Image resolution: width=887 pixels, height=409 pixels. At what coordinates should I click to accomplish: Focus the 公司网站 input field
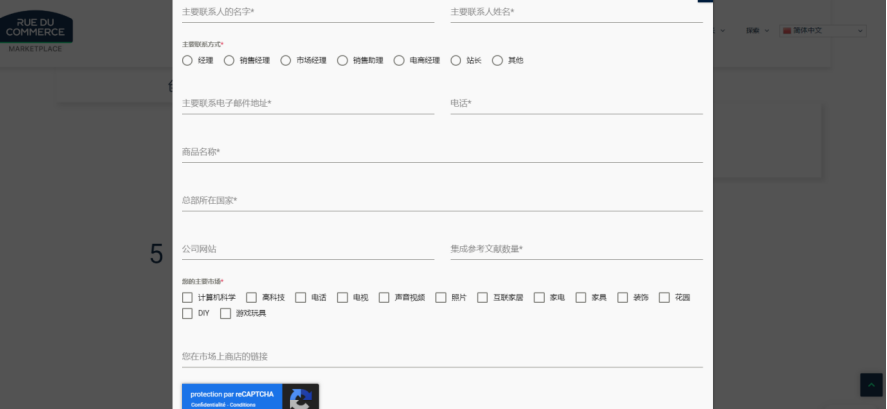pos(308,249)
